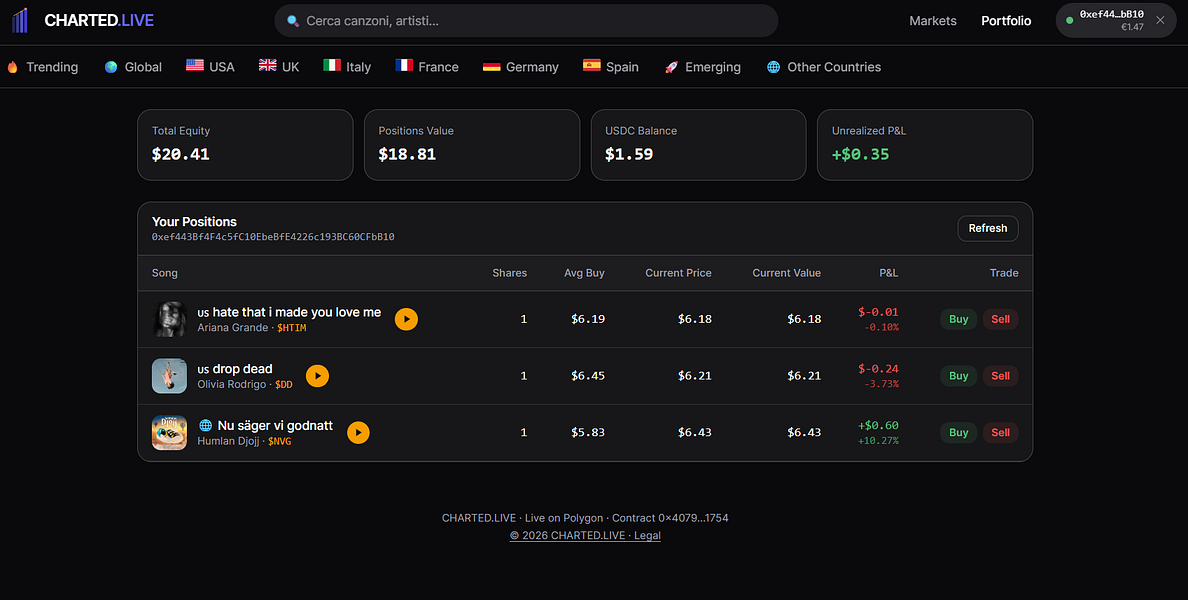Open the Ariana Grande album thumbnail
The height and width of the screenshot is (600, 1188).
tap(169, 319)
